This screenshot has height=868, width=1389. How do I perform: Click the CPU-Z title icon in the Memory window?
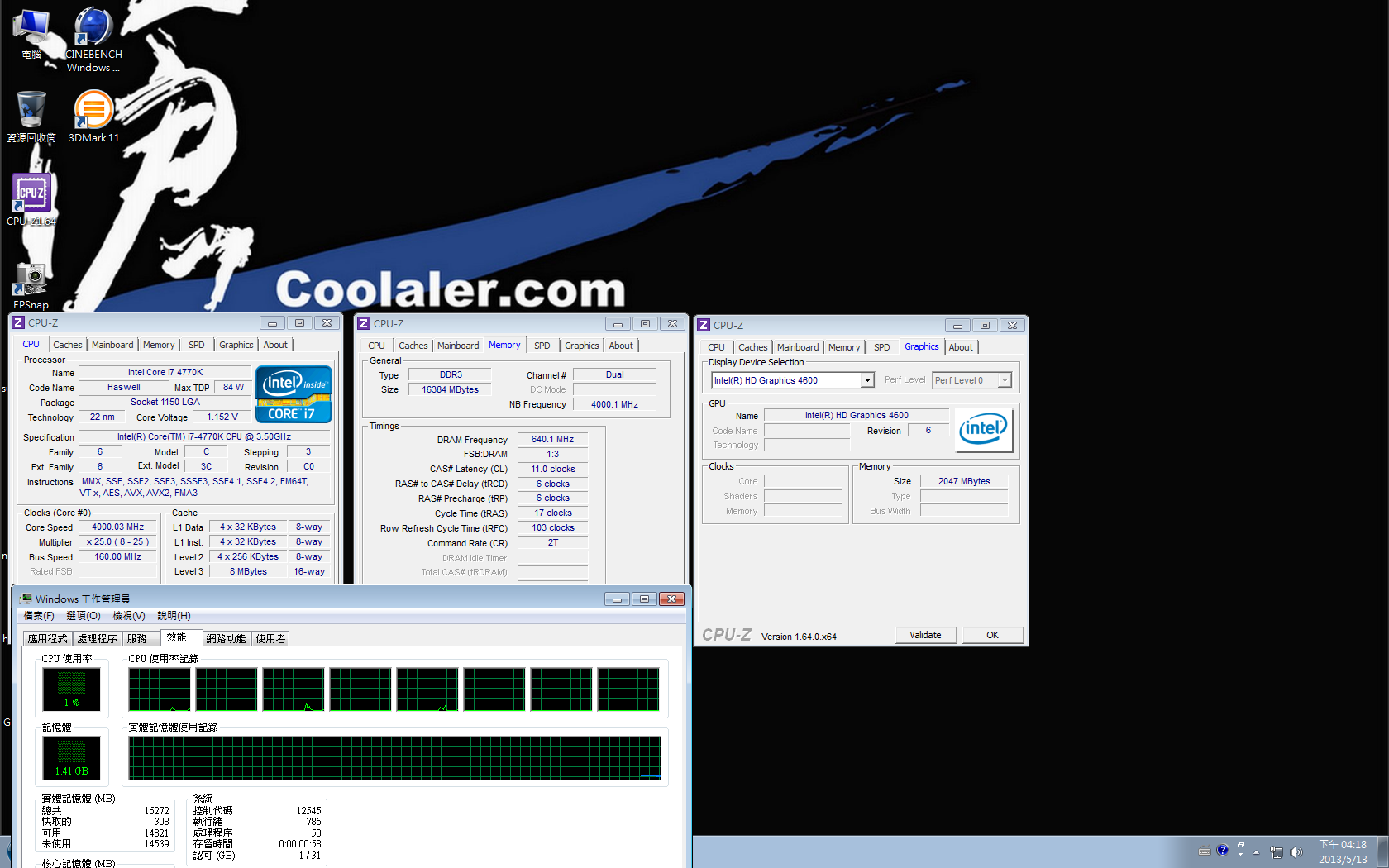(364, 323)
